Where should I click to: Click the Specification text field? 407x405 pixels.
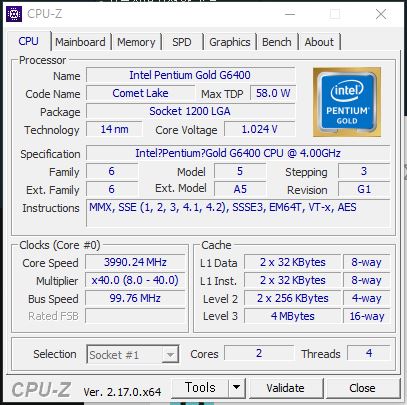coord(238,153)
